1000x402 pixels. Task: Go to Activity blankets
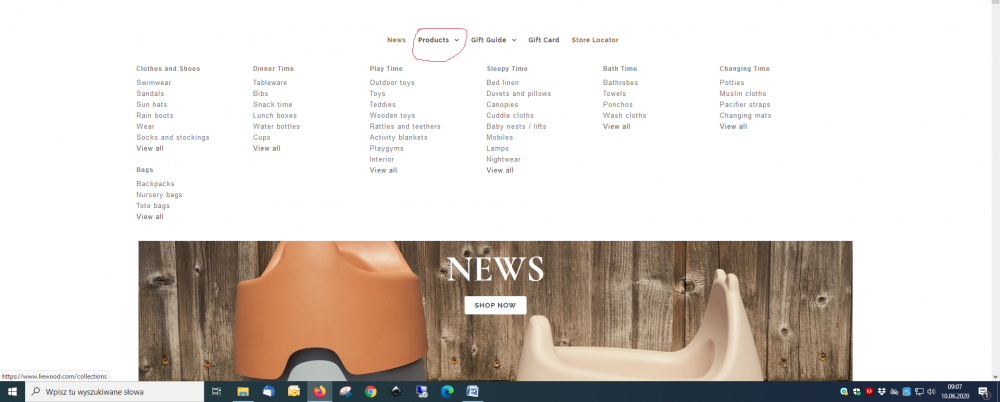(x=399, y=137)
